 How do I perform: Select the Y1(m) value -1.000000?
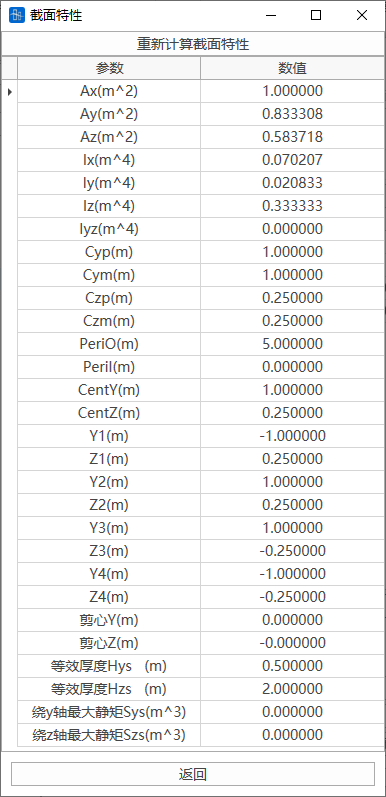292,436
